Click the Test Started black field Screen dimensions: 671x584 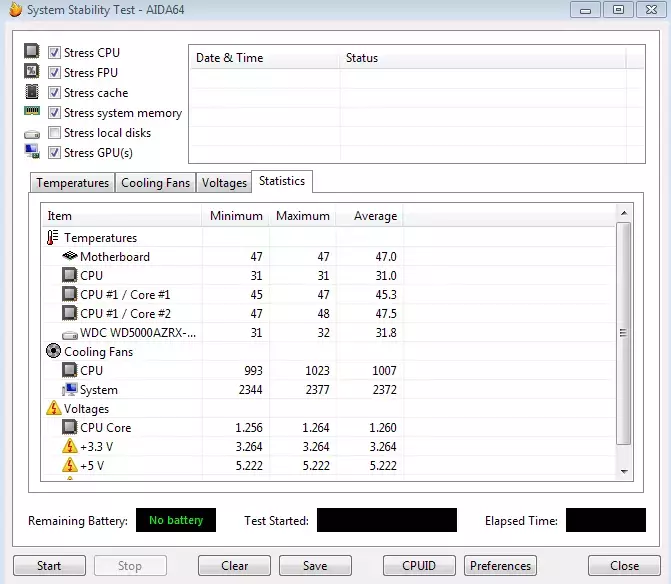[387, 520]
